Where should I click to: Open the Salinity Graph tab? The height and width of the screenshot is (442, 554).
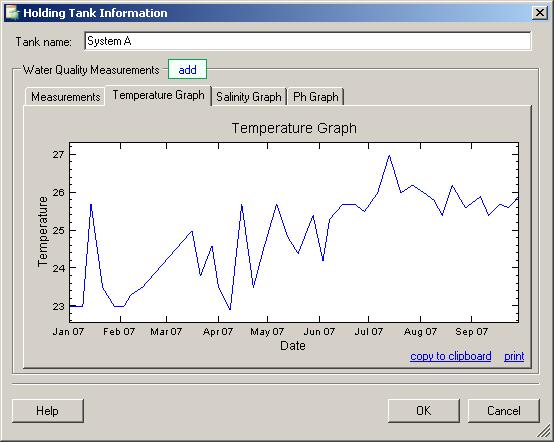pos(249,96)
